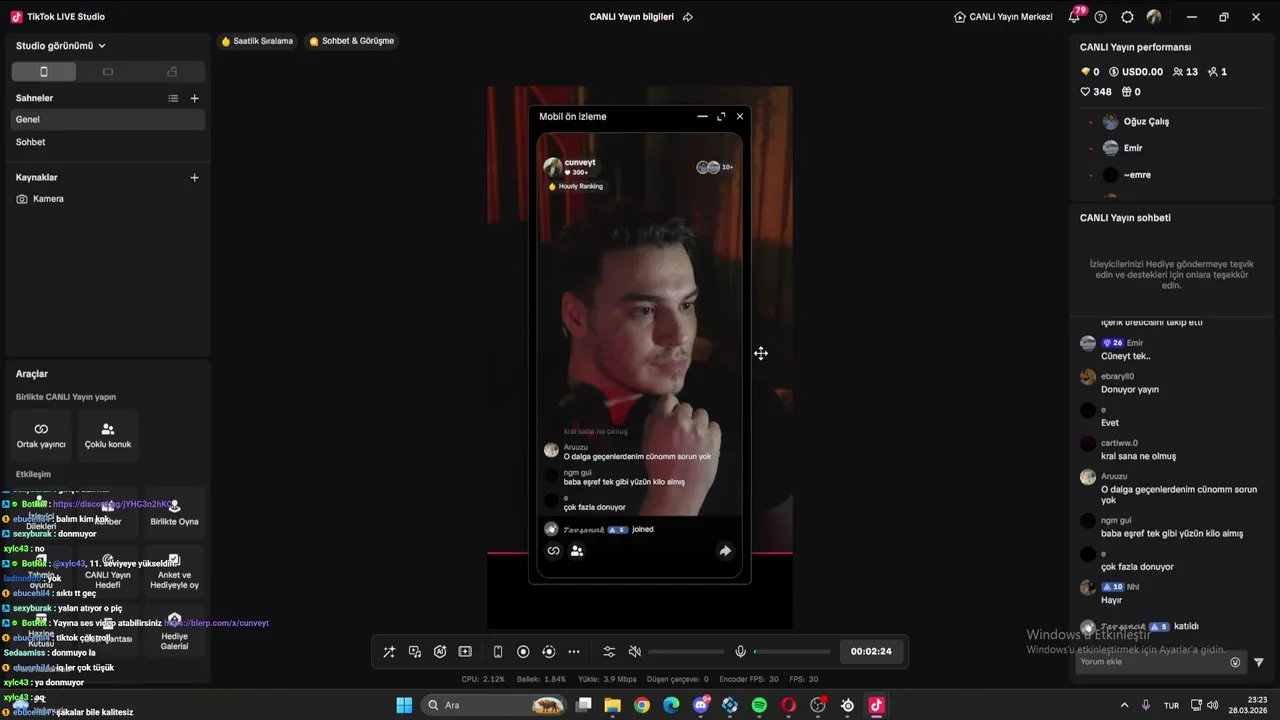
Task: Show hidden tray icons chevron
Action: 1124,705
